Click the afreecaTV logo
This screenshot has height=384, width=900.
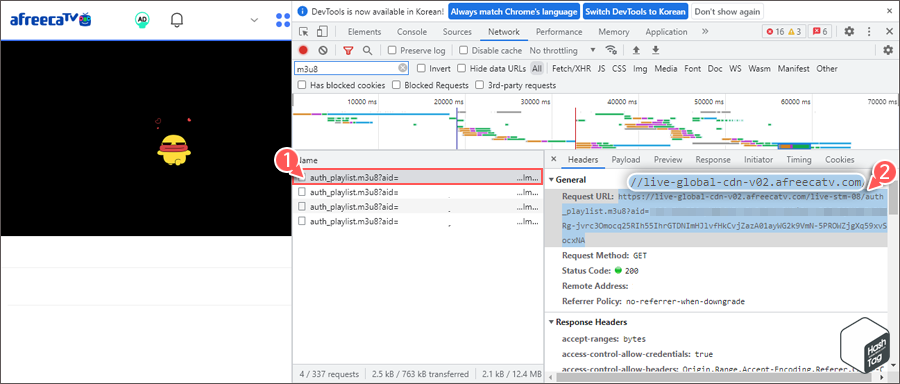click(x=51, y=20)
